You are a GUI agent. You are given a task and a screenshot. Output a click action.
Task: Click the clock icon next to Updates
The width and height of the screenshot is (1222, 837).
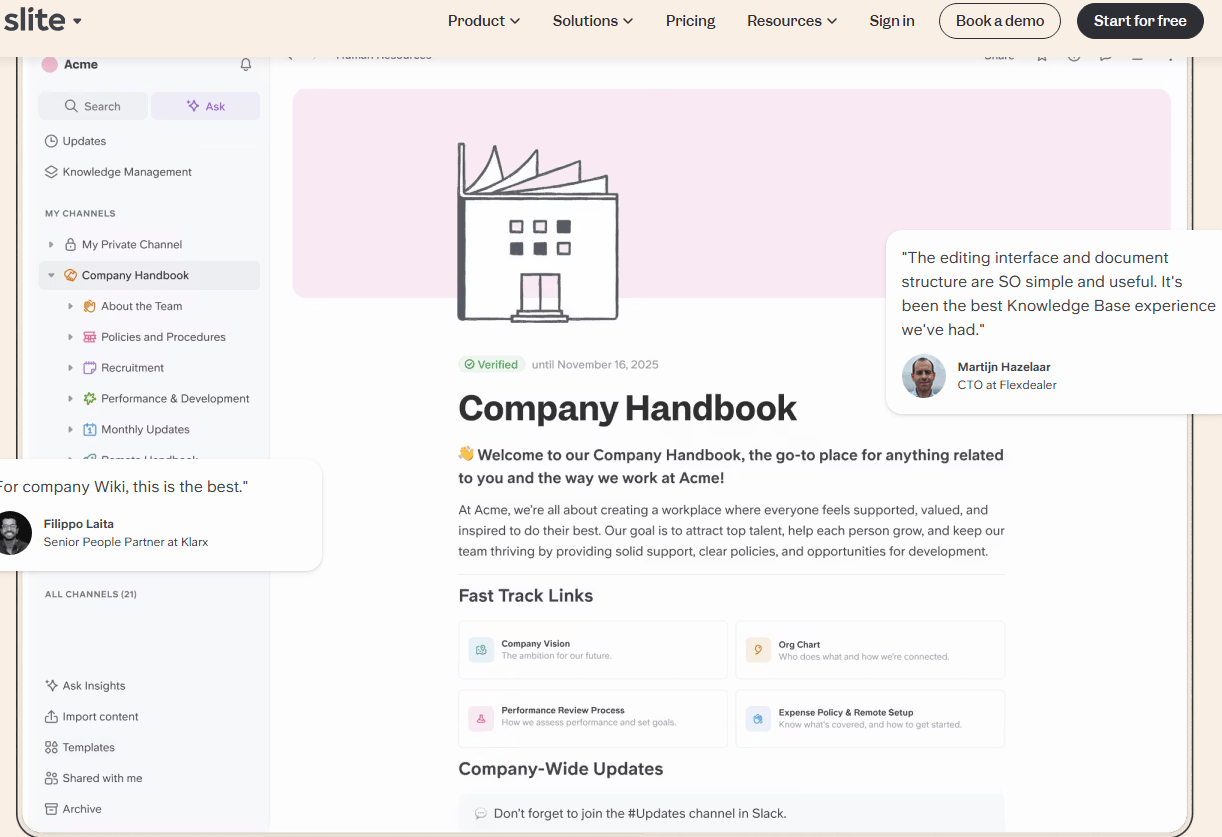(52, 141)
